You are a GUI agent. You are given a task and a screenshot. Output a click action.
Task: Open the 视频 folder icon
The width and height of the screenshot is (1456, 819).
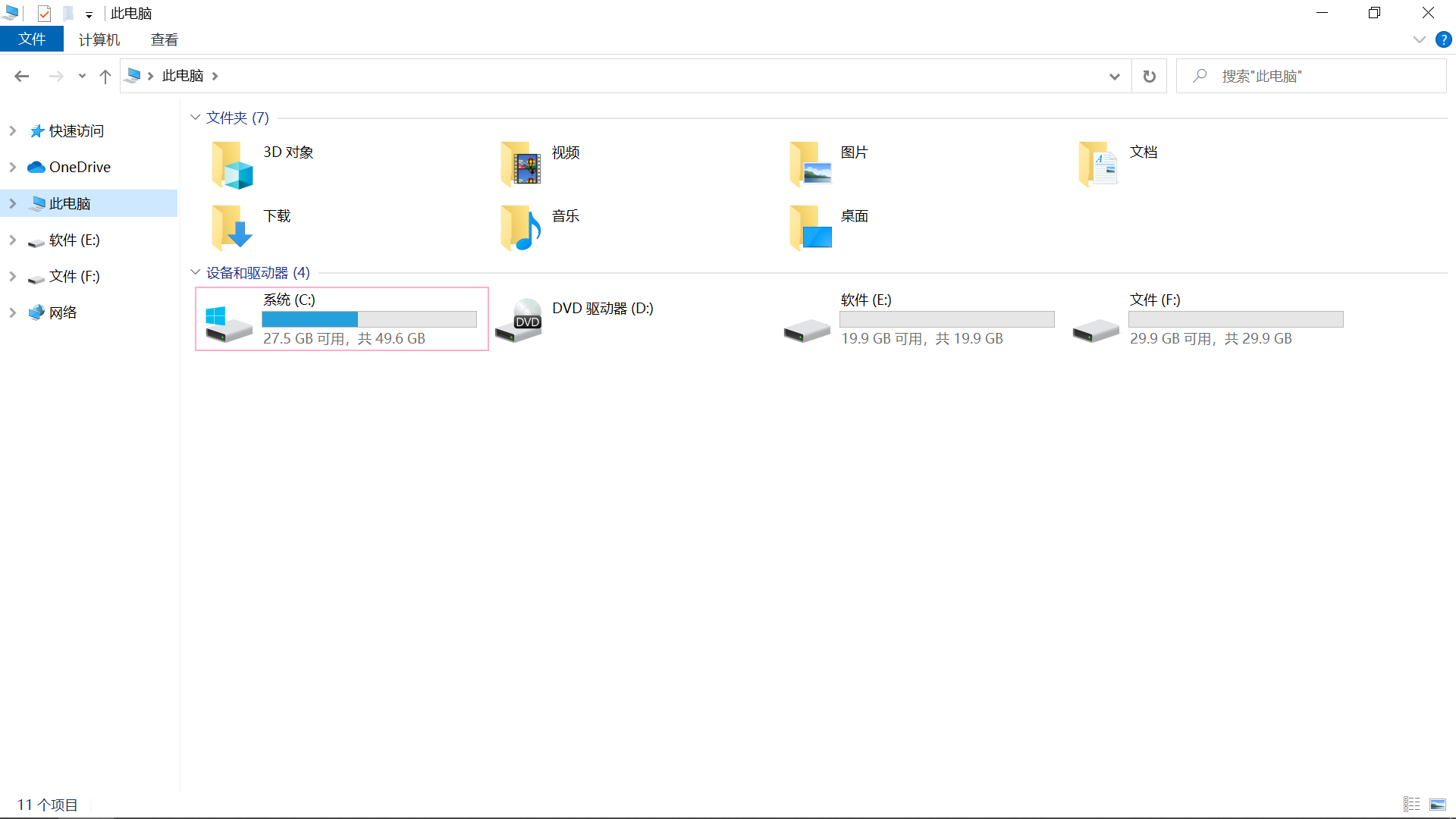click(x=520, y=165)
